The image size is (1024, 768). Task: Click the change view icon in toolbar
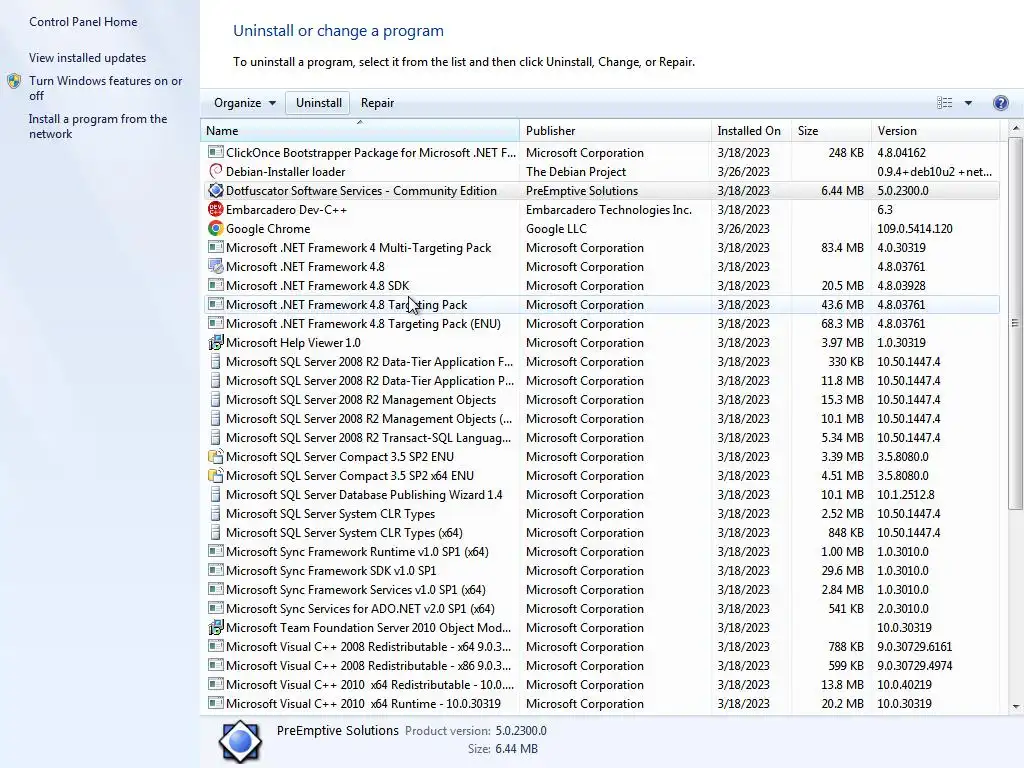click(944, 103)
